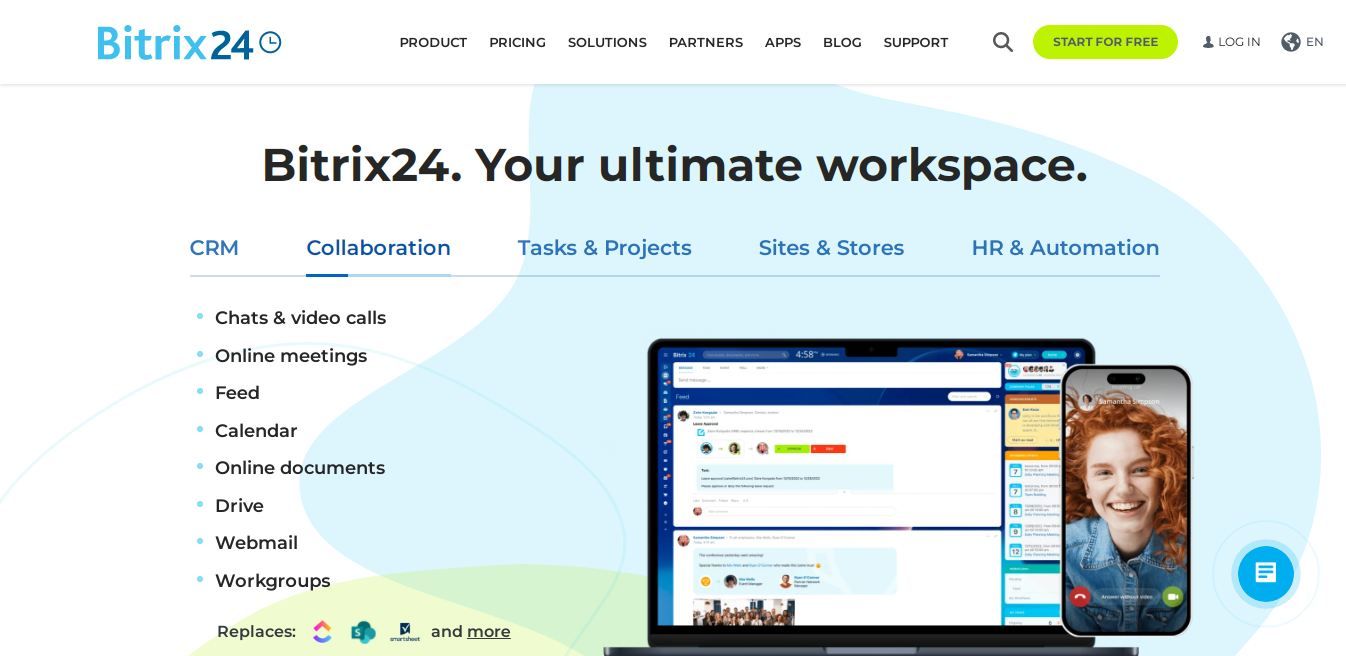
Task: Expand the SOLUTIONS navigation dropdown
Action: pyautogui.click(x=607, y=42)
